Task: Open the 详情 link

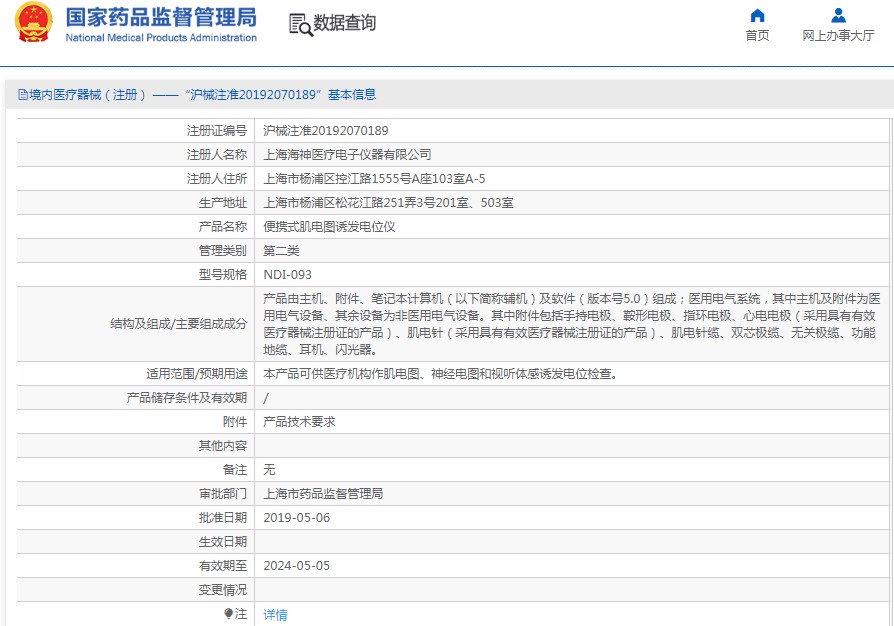Action: [275, 615]
